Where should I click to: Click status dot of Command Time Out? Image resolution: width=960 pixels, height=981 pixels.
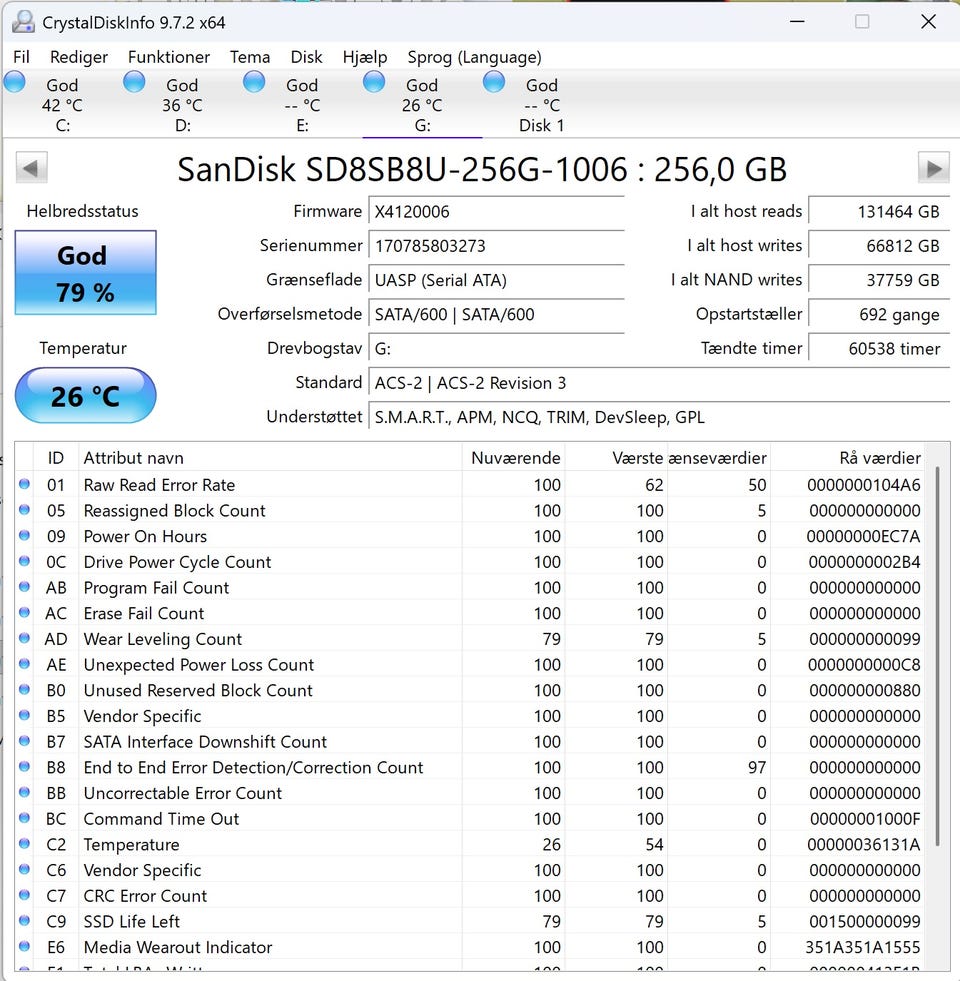click(x=24, y=817)
